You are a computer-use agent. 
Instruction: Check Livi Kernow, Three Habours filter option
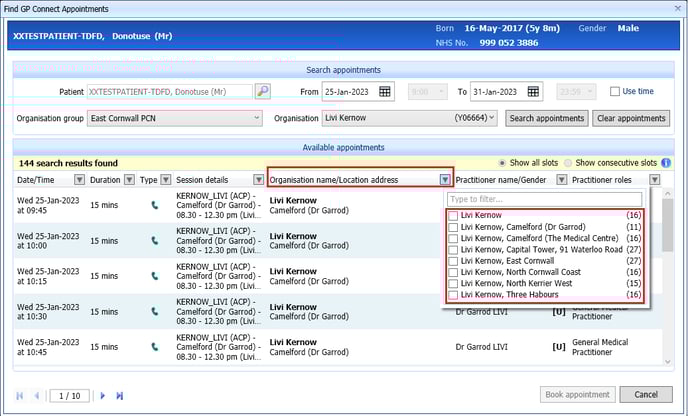(454, 295)
